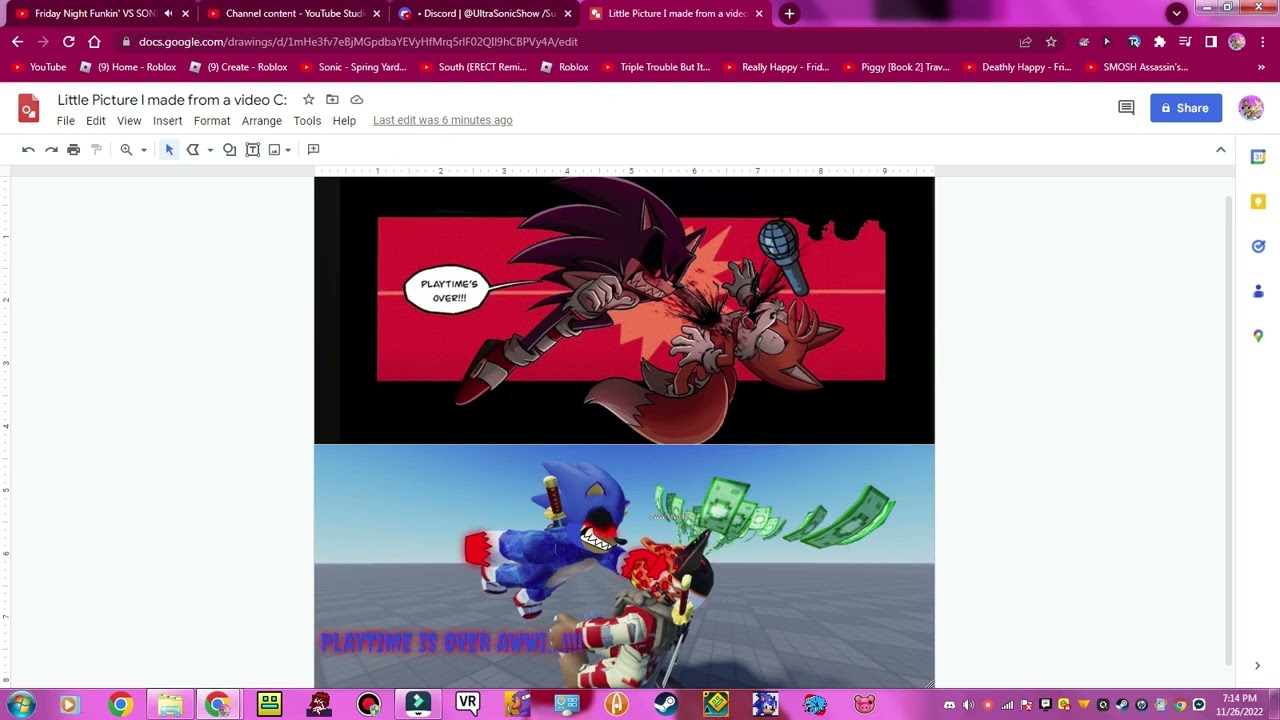Redo the last action

pos(51,150)
